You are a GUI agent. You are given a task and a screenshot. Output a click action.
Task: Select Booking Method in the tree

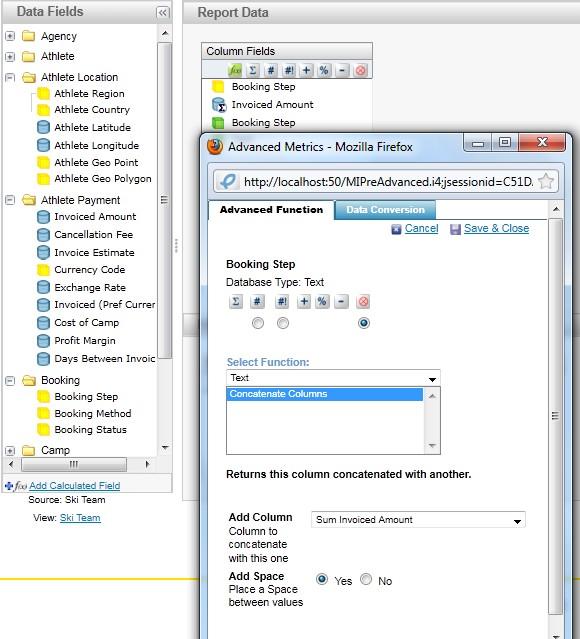(93, 414)
